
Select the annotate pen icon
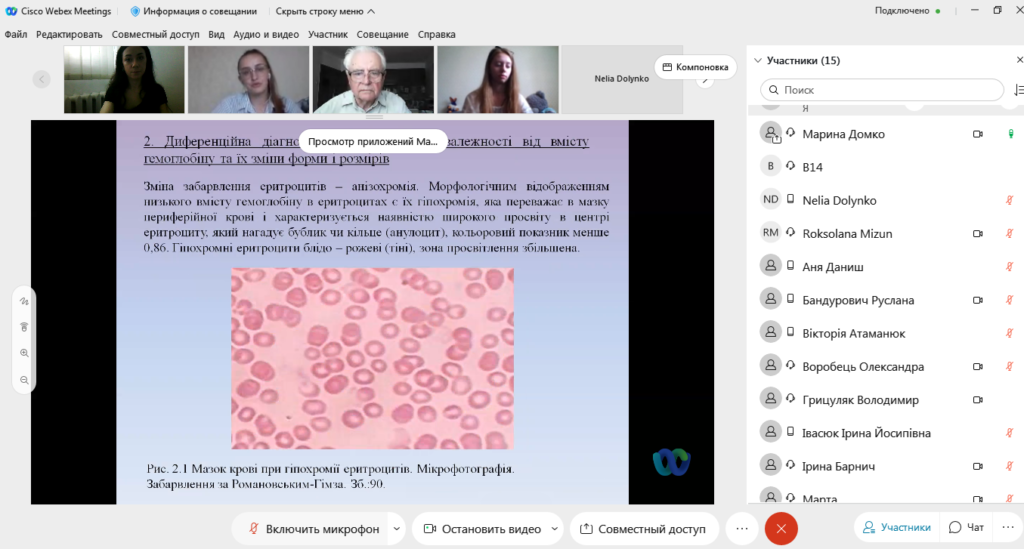24,301
